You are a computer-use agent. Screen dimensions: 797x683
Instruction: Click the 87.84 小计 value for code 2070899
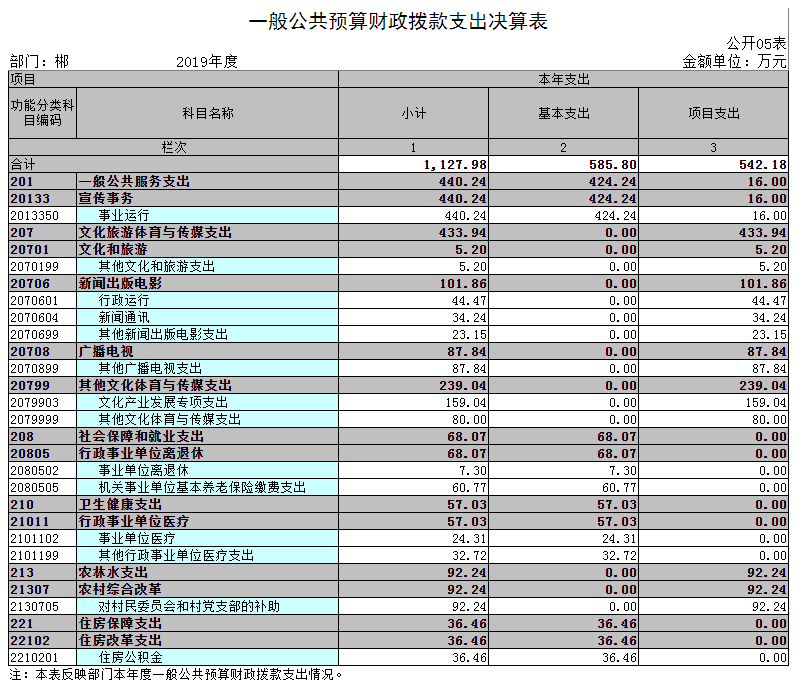pos(469,368)
